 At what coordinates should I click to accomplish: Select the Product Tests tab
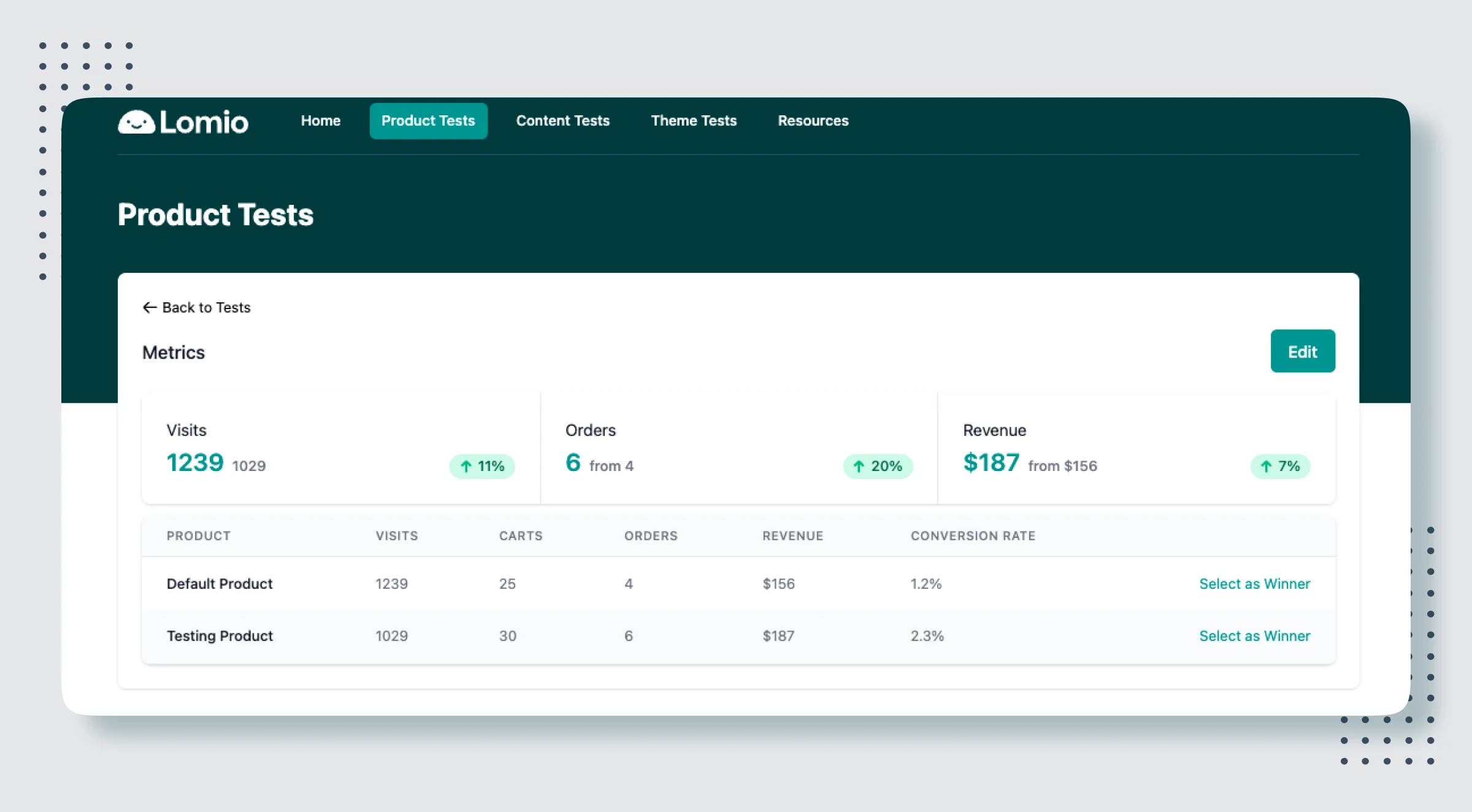click(x=428, y=121)
